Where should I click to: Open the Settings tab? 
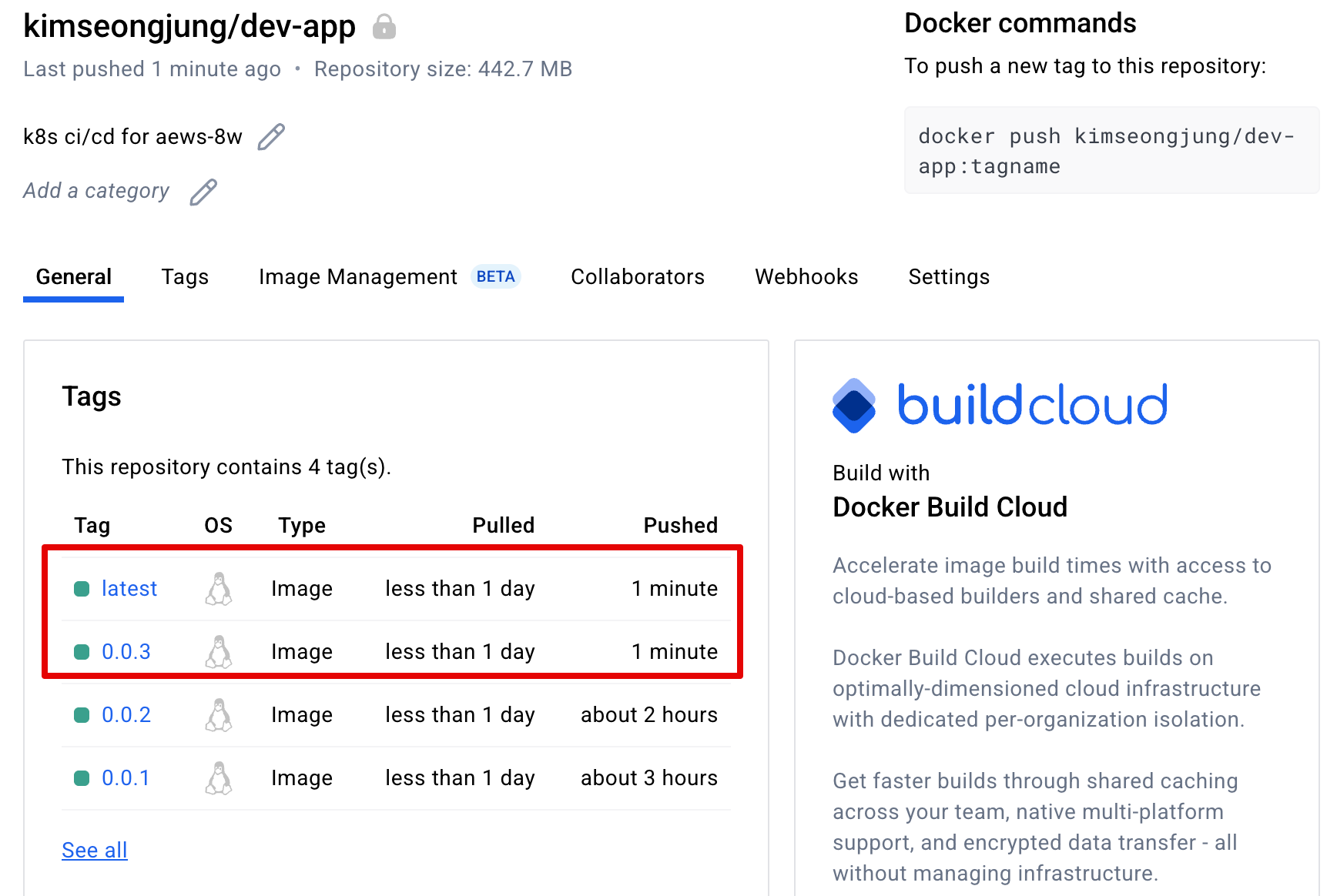(949, 277)
